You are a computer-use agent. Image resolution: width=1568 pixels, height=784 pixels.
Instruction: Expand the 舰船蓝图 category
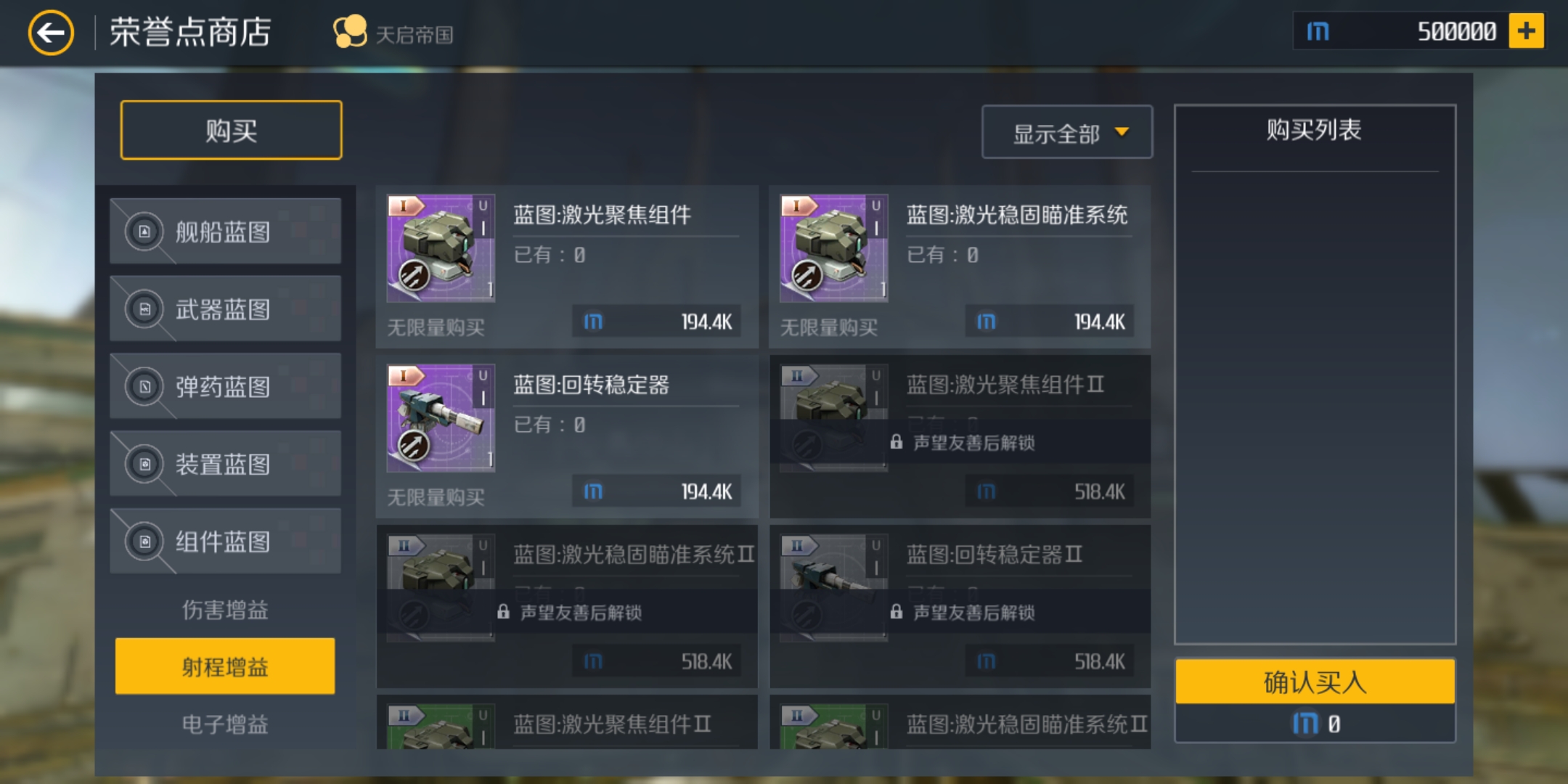click(x=225, y=232)
